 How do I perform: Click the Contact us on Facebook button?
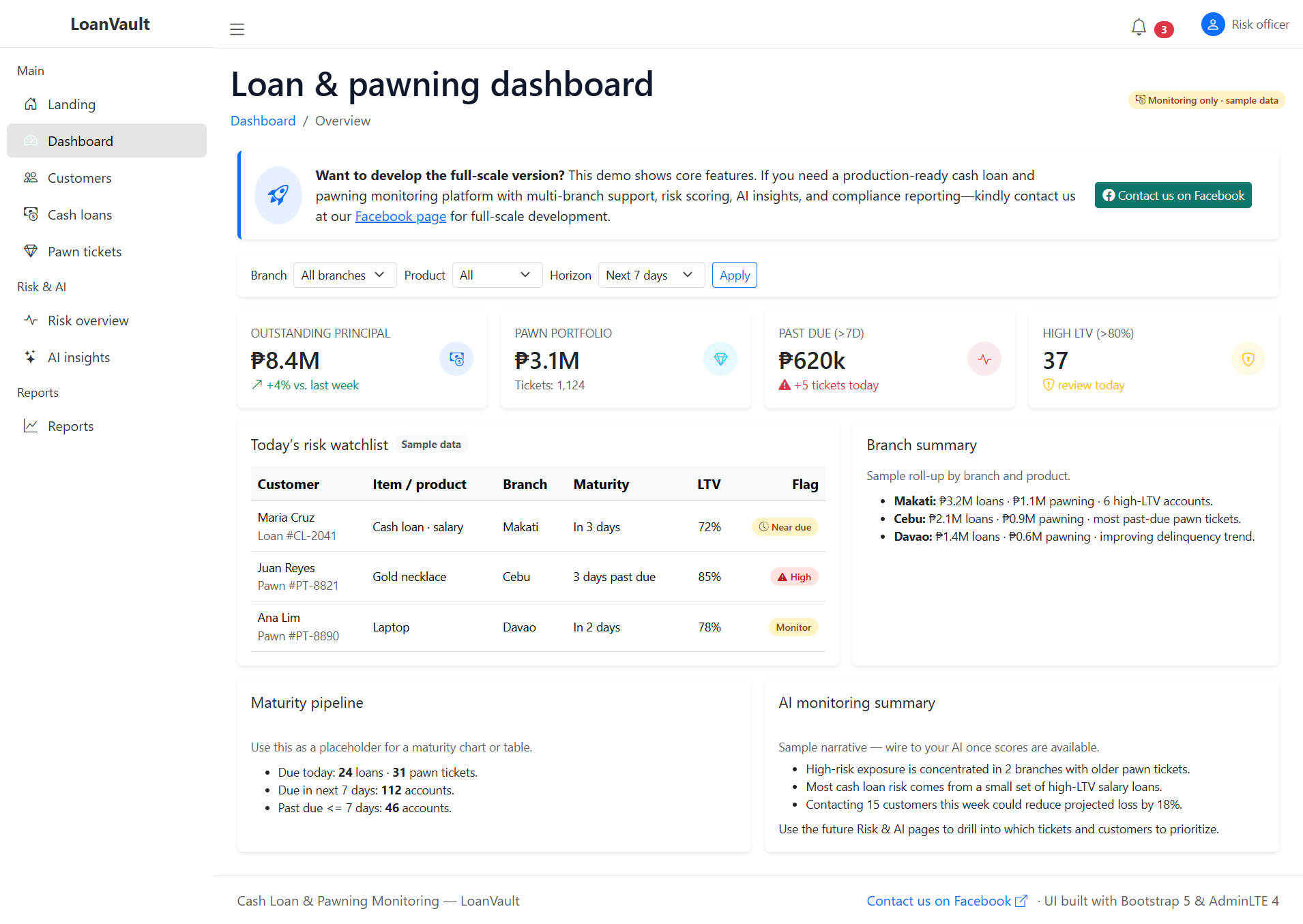(x=1173, y=195)
